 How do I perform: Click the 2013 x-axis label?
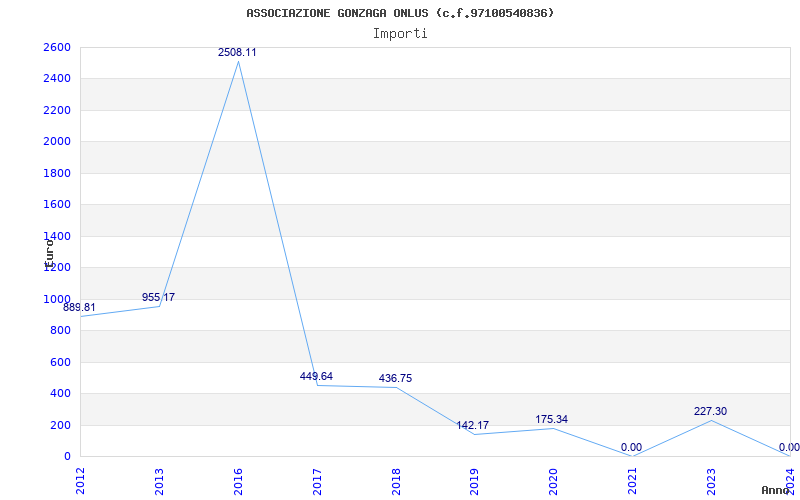159,481
